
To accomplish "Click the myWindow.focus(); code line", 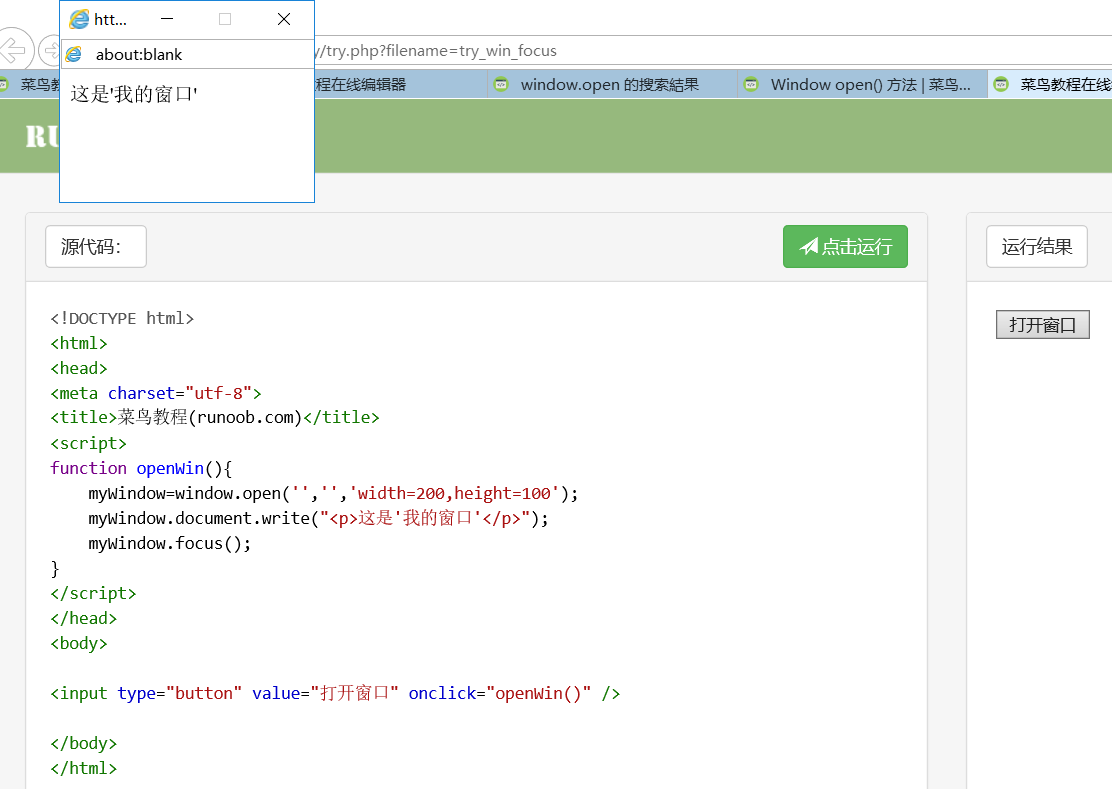I will 169,544.
